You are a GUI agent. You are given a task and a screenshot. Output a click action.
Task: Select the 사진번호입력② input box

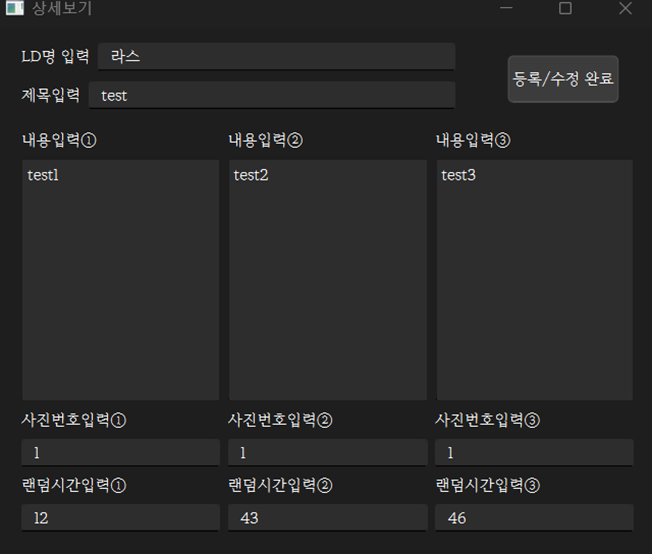pyautogui.click(x=327, y=452)
